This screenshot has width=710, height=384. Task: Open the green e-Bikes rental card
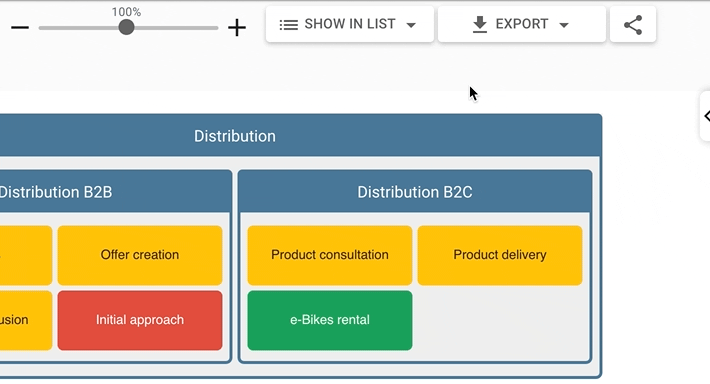click(330, 320)
